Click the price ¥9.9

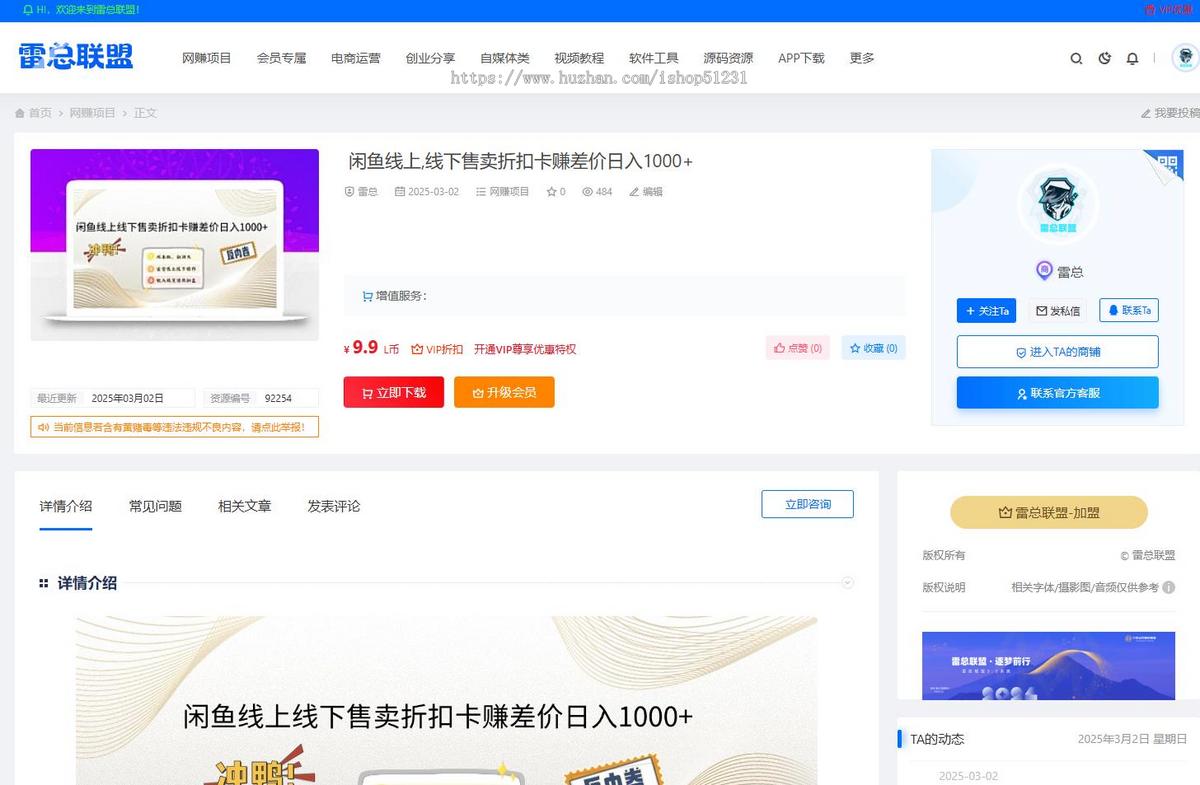click(361, 348)
